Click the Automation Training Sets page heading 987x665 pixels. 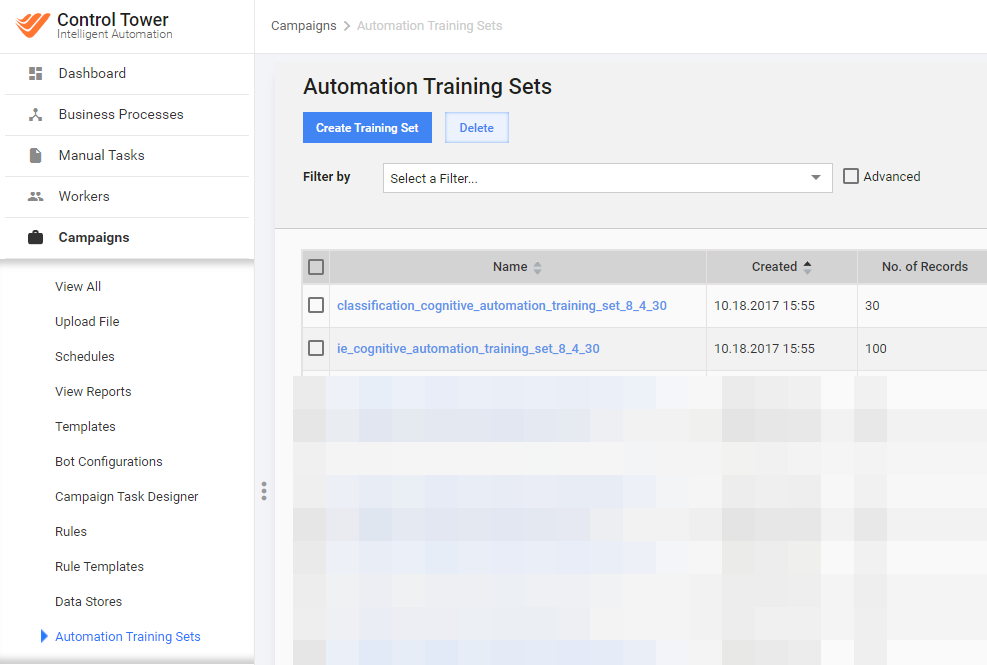click(x=427, y=86)
